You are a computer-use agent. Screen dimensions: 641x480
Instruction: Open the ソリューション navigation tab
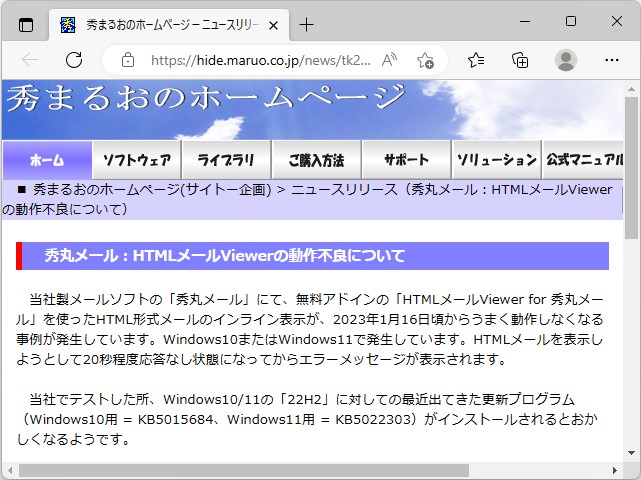496,160
